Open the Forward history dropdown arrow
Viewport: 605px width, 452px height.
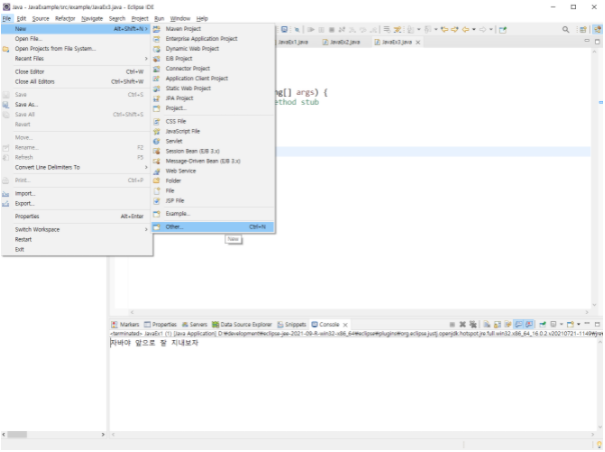pyautogui.click(x=491, y=29)
